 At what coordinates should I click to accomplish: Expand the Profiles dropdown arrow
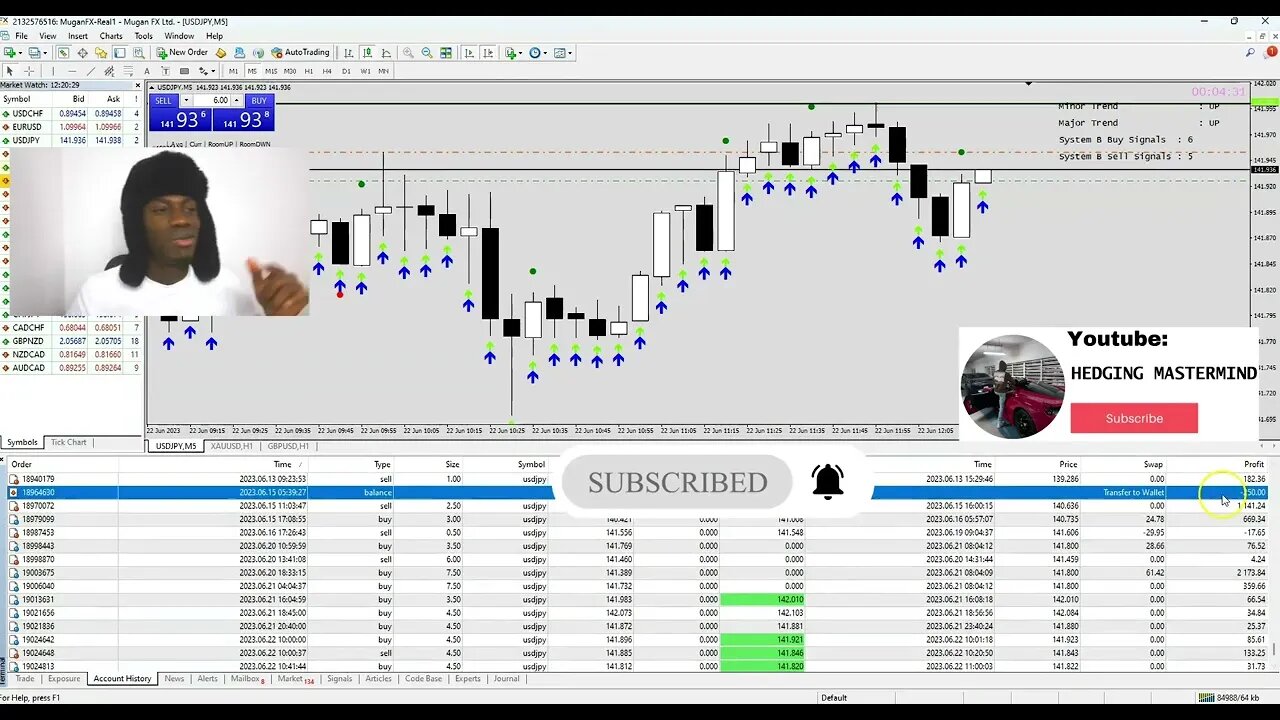[46, 53]
